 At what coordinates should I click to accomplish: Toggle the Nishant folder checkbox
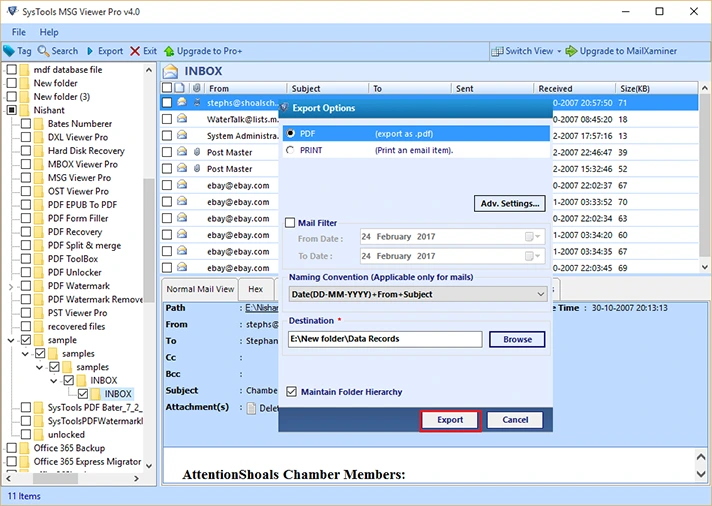pos(12,110)
